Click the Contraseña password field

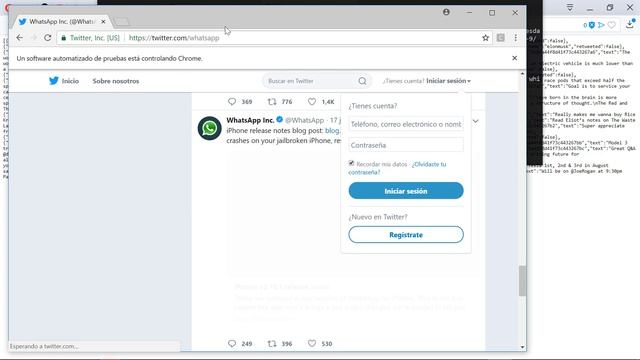406,145
